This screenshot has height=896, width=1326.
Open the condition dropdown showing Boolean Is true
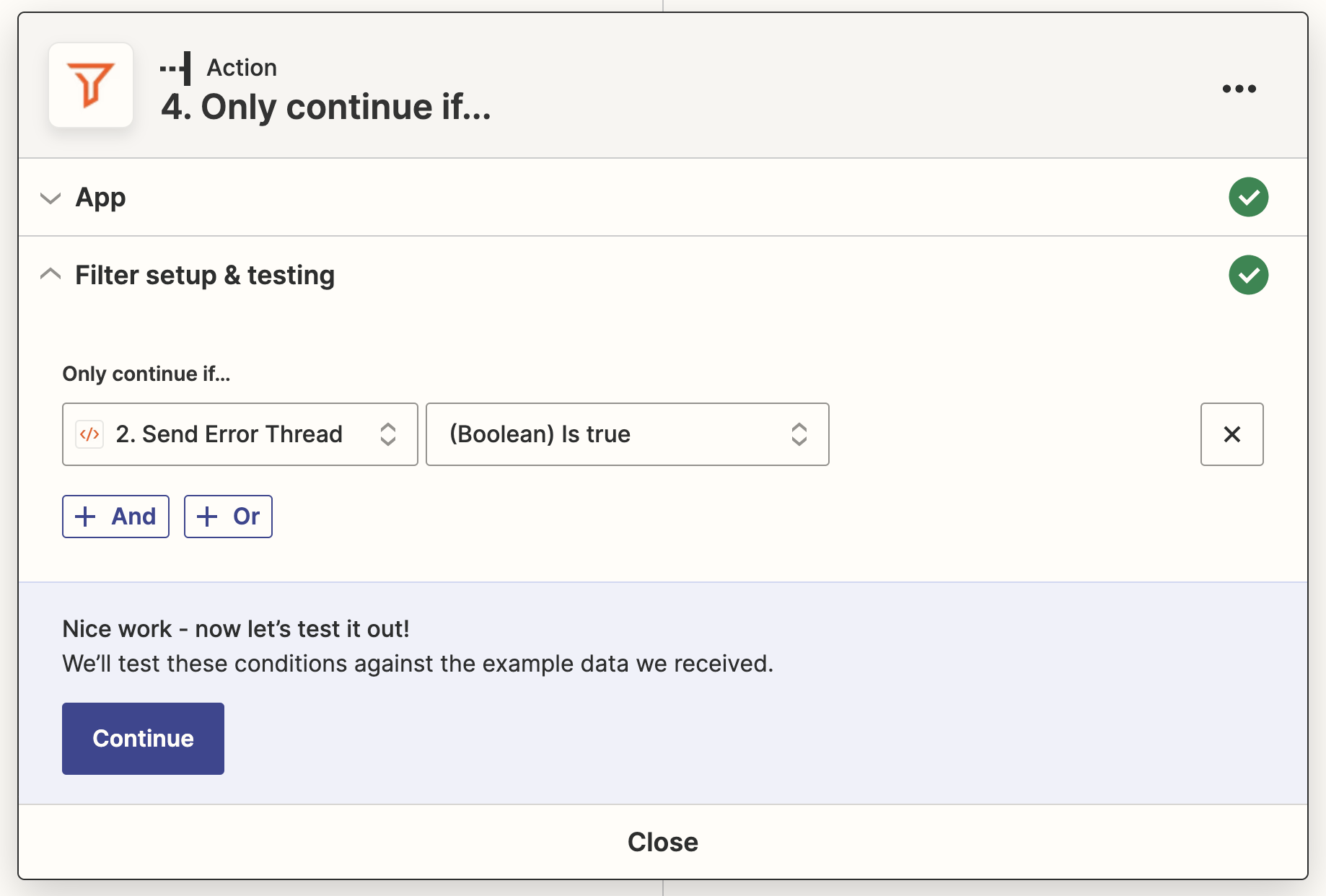tap(627, 434)
